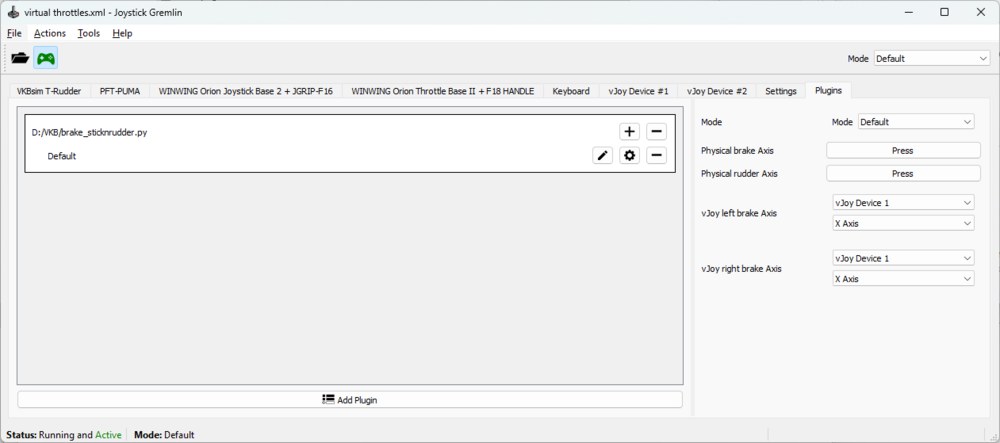This screenshot has height=443, width=1000.
Task: Click vJoy left brake Axis label
Action: tap(739, 214)
